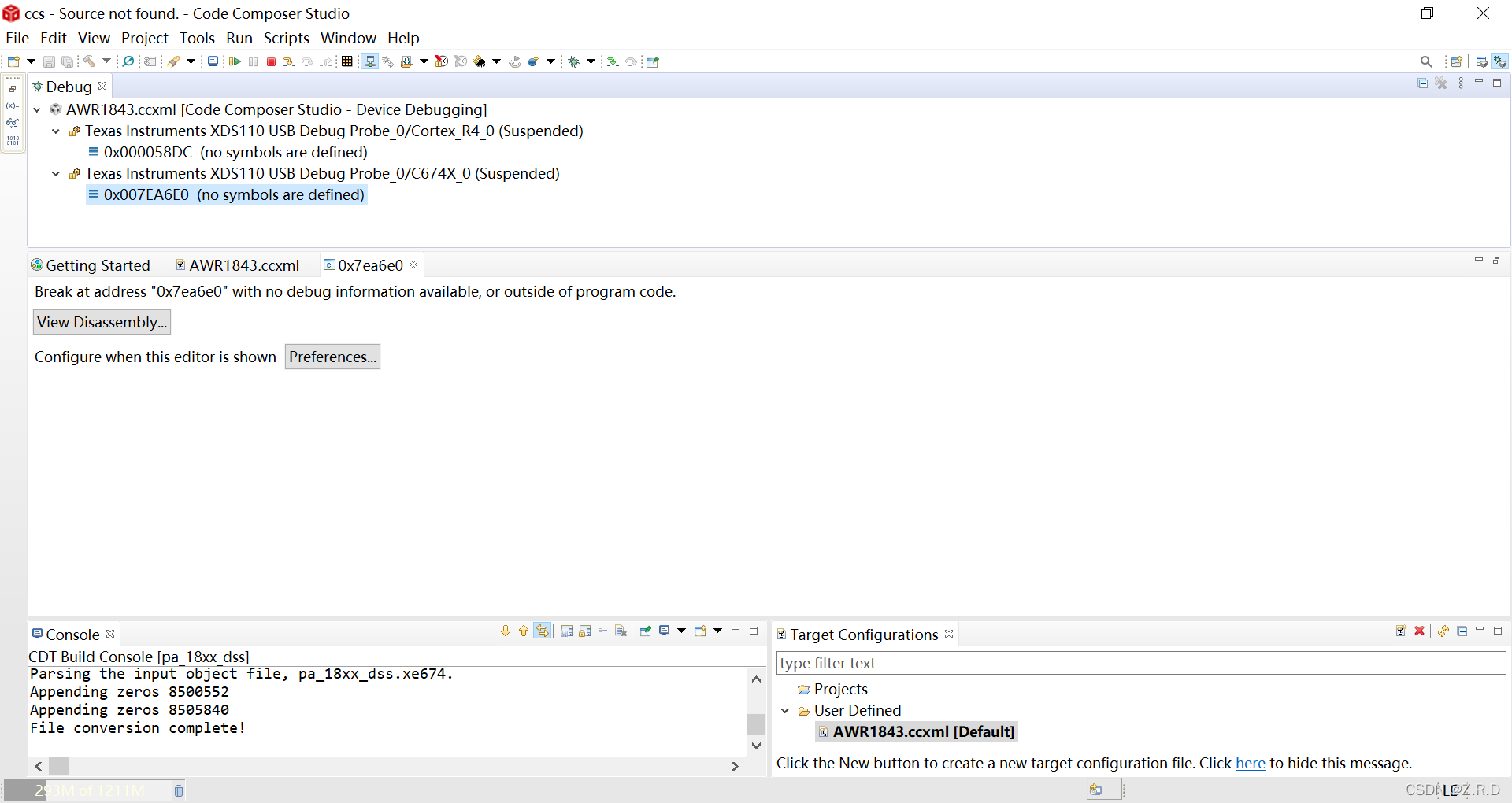The width and height of the screenshot is (1512, 803).
Task: Click the console vertical scrollbar thumb
Action: (756, 723)
